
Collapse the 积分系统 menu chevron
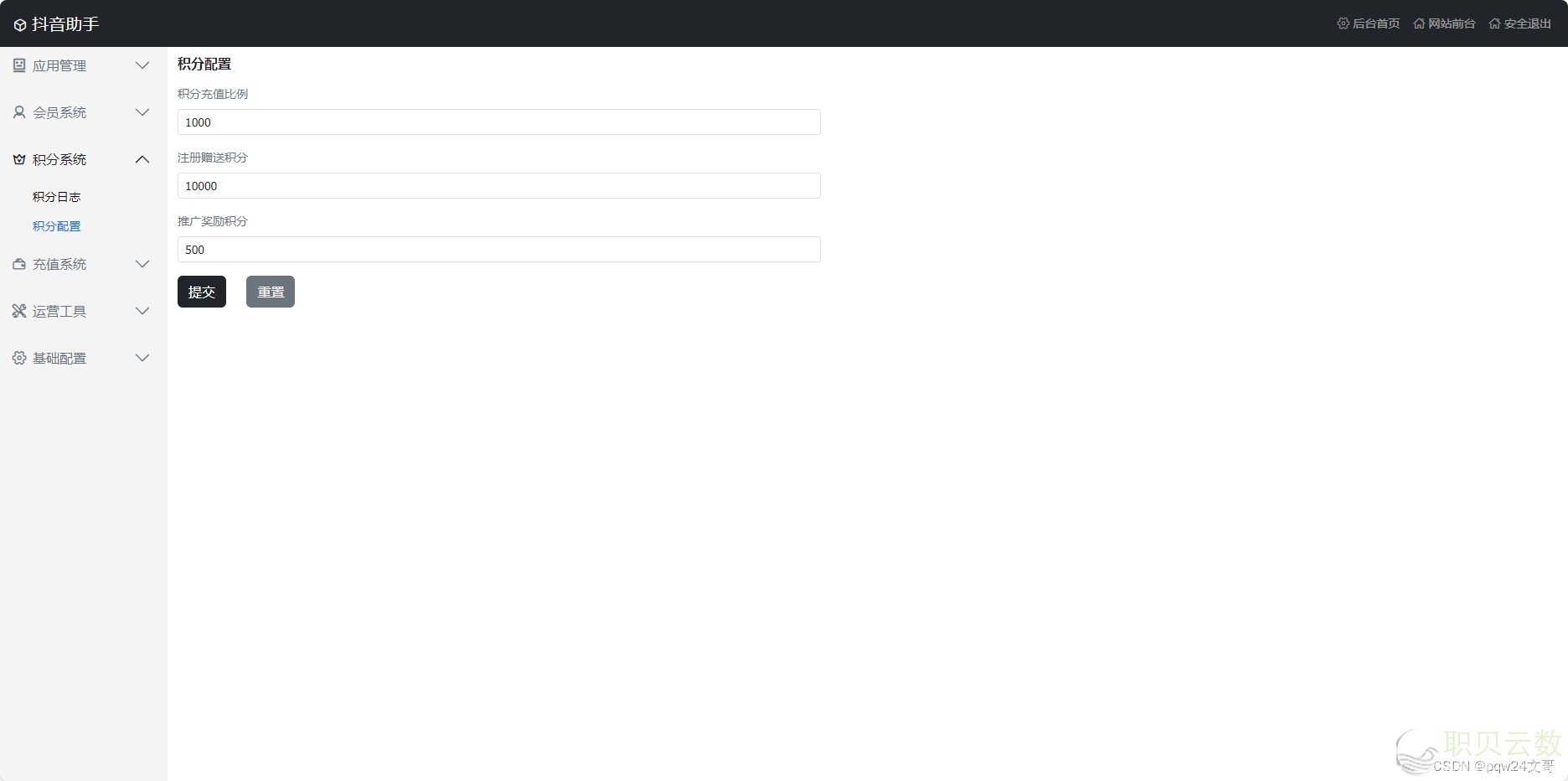click(x=142, y=159)
